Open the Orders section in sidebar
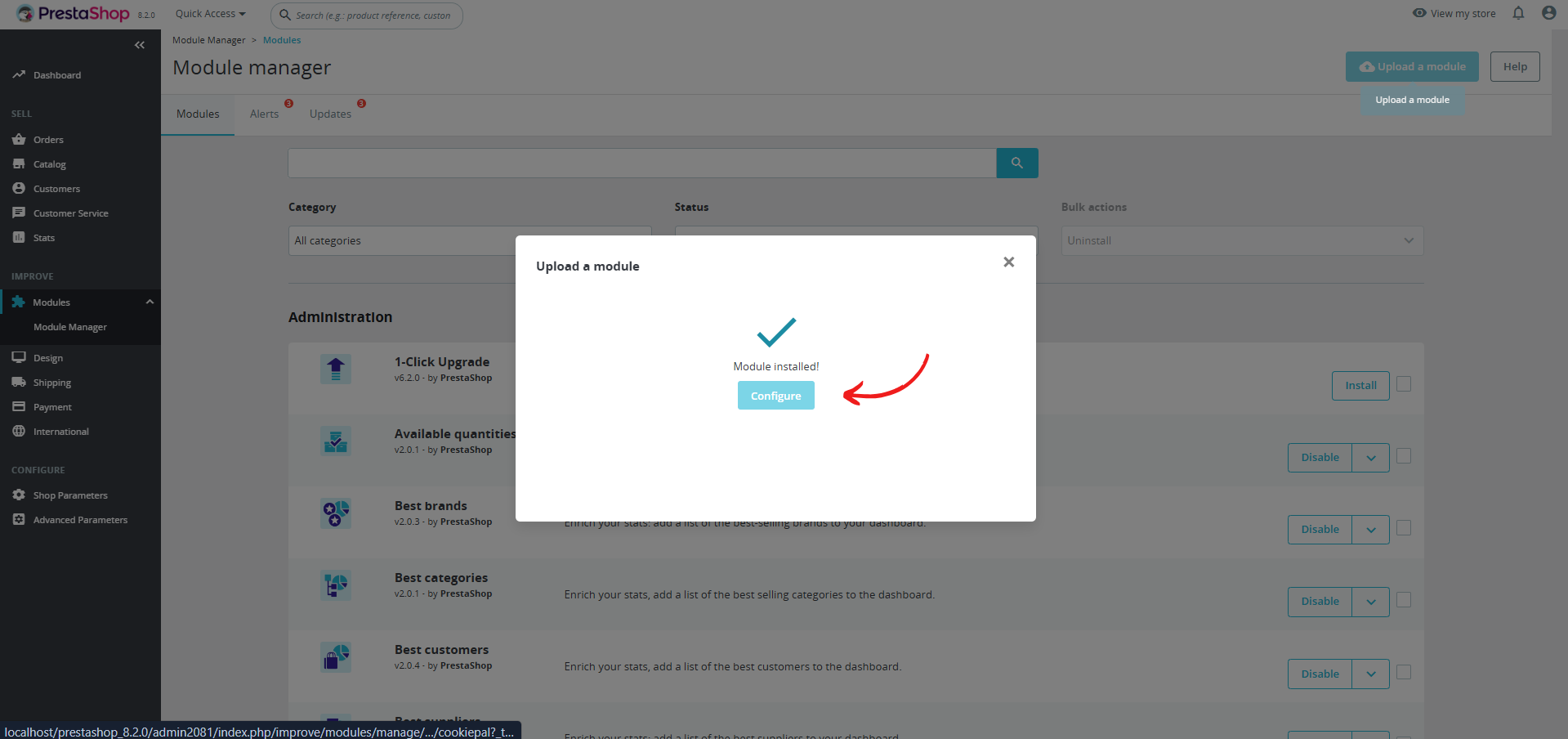Viewport: 1568px width, 739px height. [47, 139]
